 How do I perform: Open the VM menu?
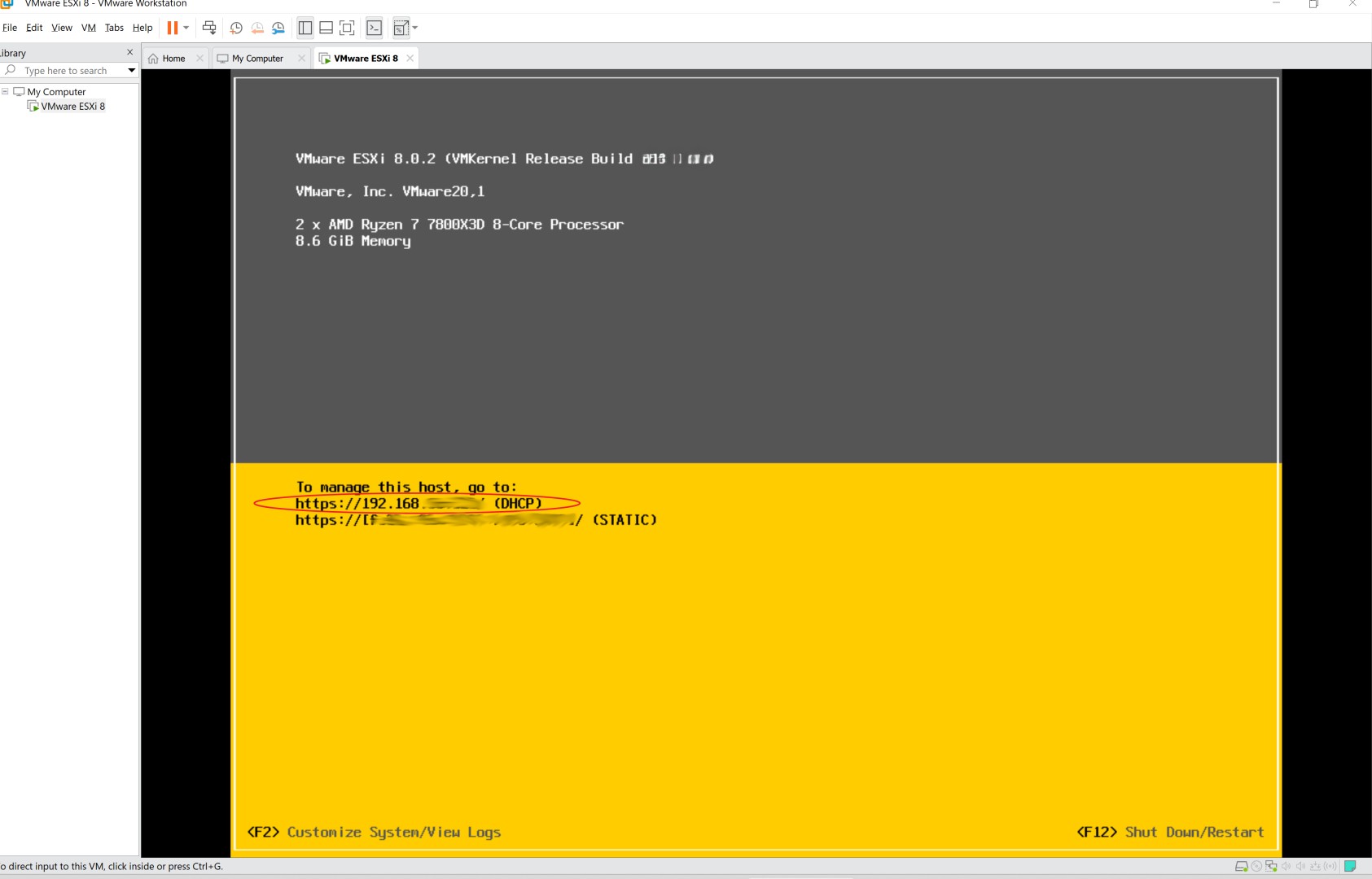coord(89,28)
